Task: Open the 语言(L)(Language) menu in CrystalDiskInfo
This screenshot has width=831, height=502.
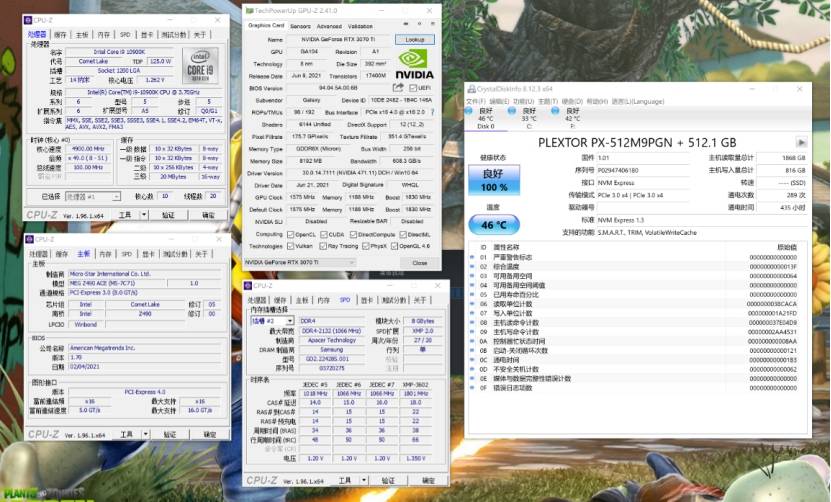Action: click(638, 101)
